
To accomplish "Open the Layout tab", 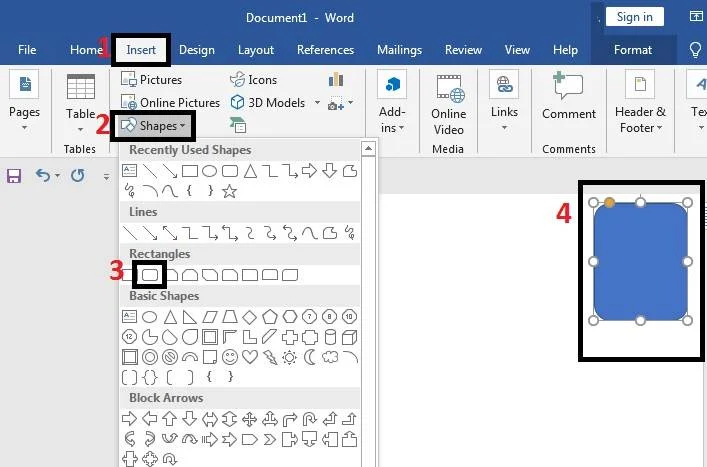I will 256,50.
